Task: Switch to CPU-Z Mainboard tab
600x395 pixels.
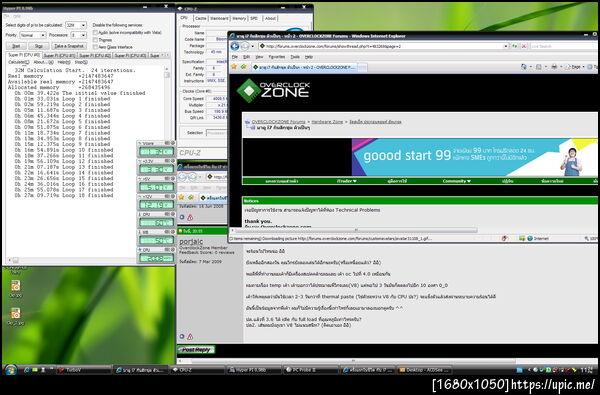Action: 219,18
